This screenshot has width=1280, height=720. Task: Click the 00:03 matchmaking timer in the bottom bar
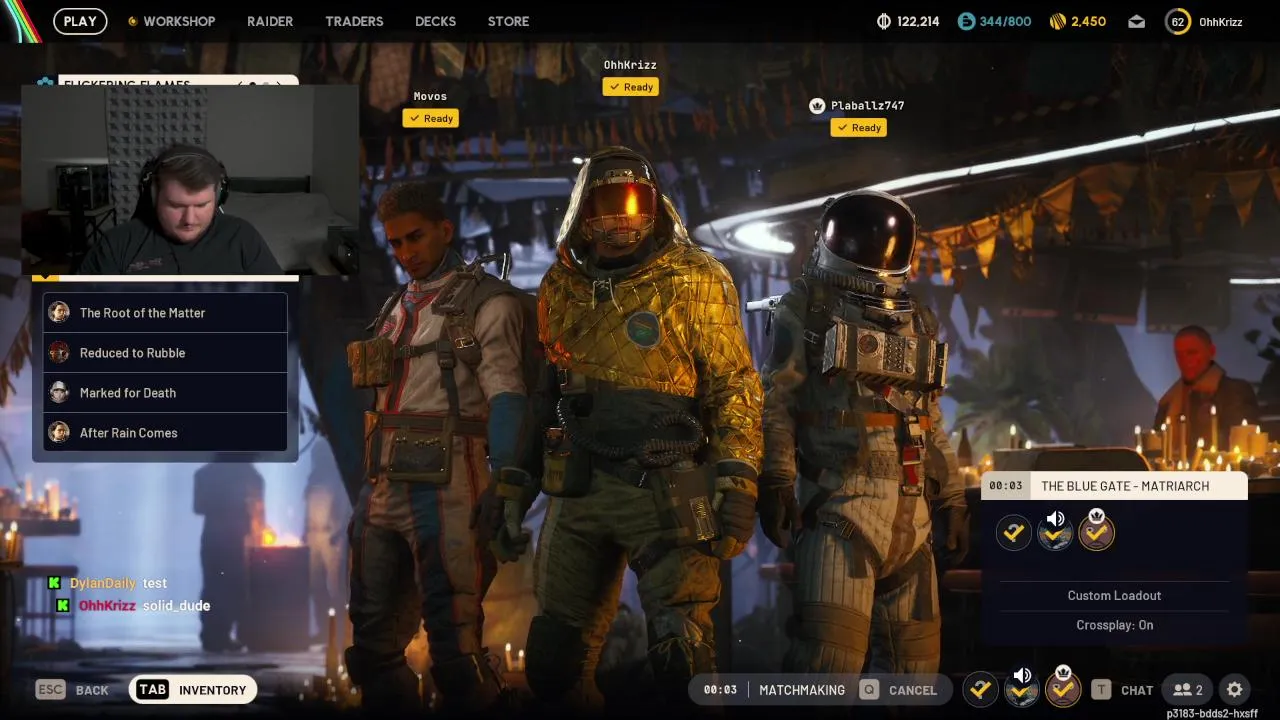point(720,690)
